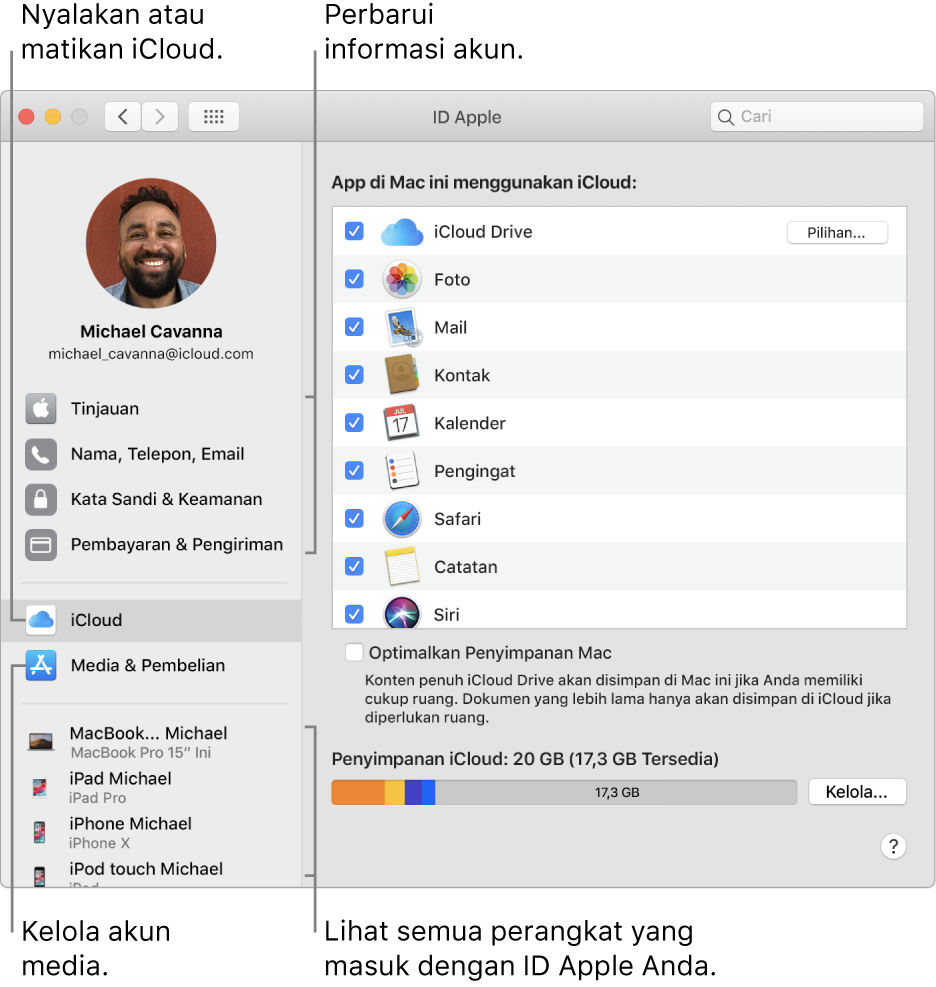Click the card icon for Pembayaran
The height and width of the screenshot is (987, 936).
pyautogui.click(x=41, y=544)
